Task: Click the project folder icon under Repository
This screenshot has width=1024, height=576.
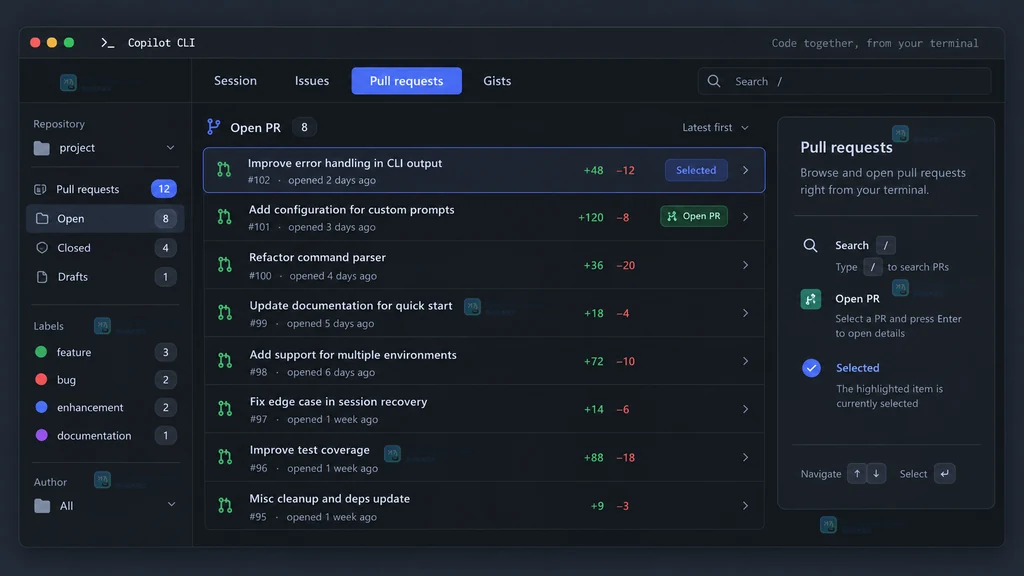Action: tap(42, 148)
